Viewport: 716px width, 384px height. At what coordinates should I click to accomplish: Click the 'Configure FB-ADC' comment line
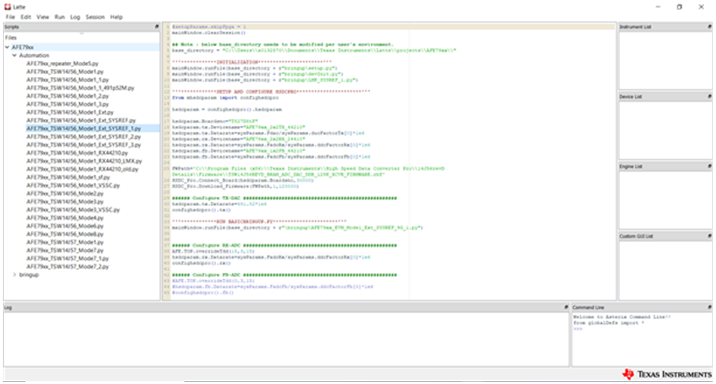284,275
